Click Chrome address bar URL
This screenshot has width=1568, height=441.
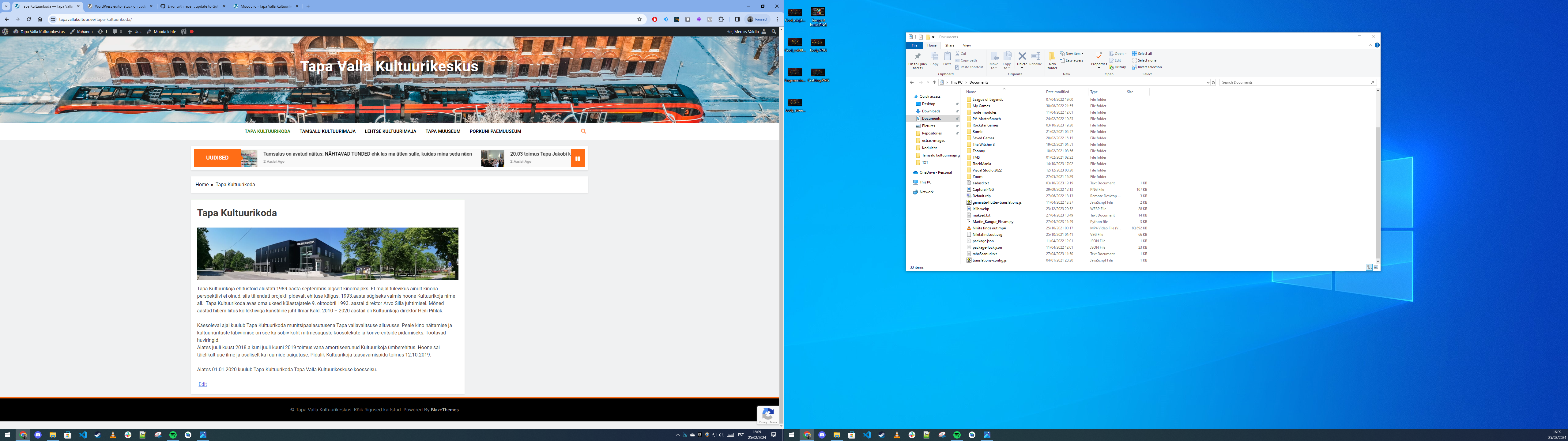[96, 20]
